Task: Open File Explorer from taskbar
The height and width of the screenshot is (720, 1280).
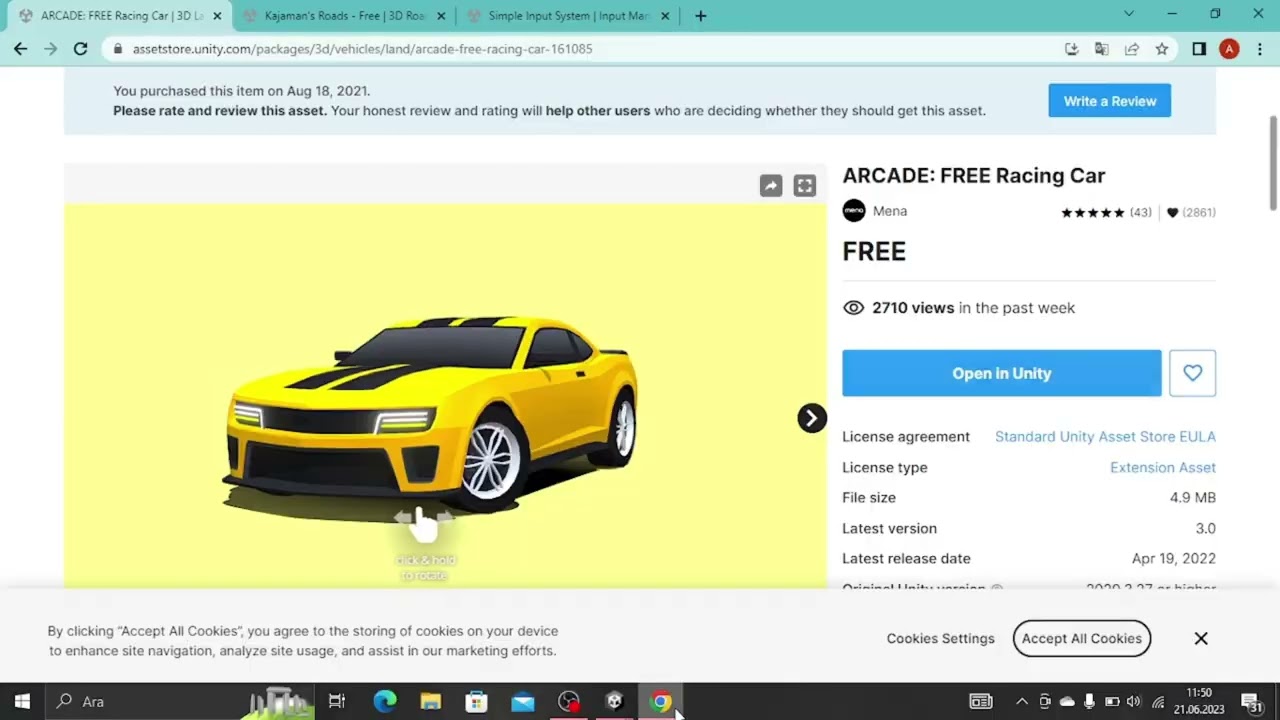Action: click(x=431, y=701)
